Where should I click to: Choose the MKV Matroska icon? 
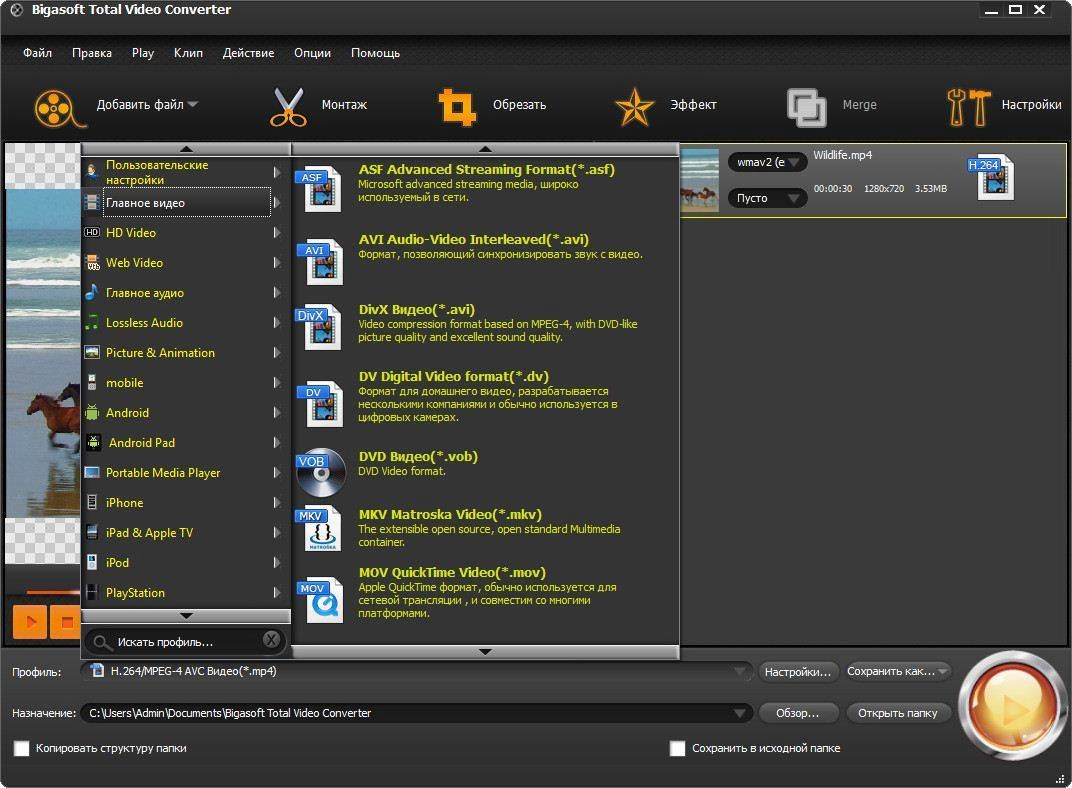coord(320,528)
